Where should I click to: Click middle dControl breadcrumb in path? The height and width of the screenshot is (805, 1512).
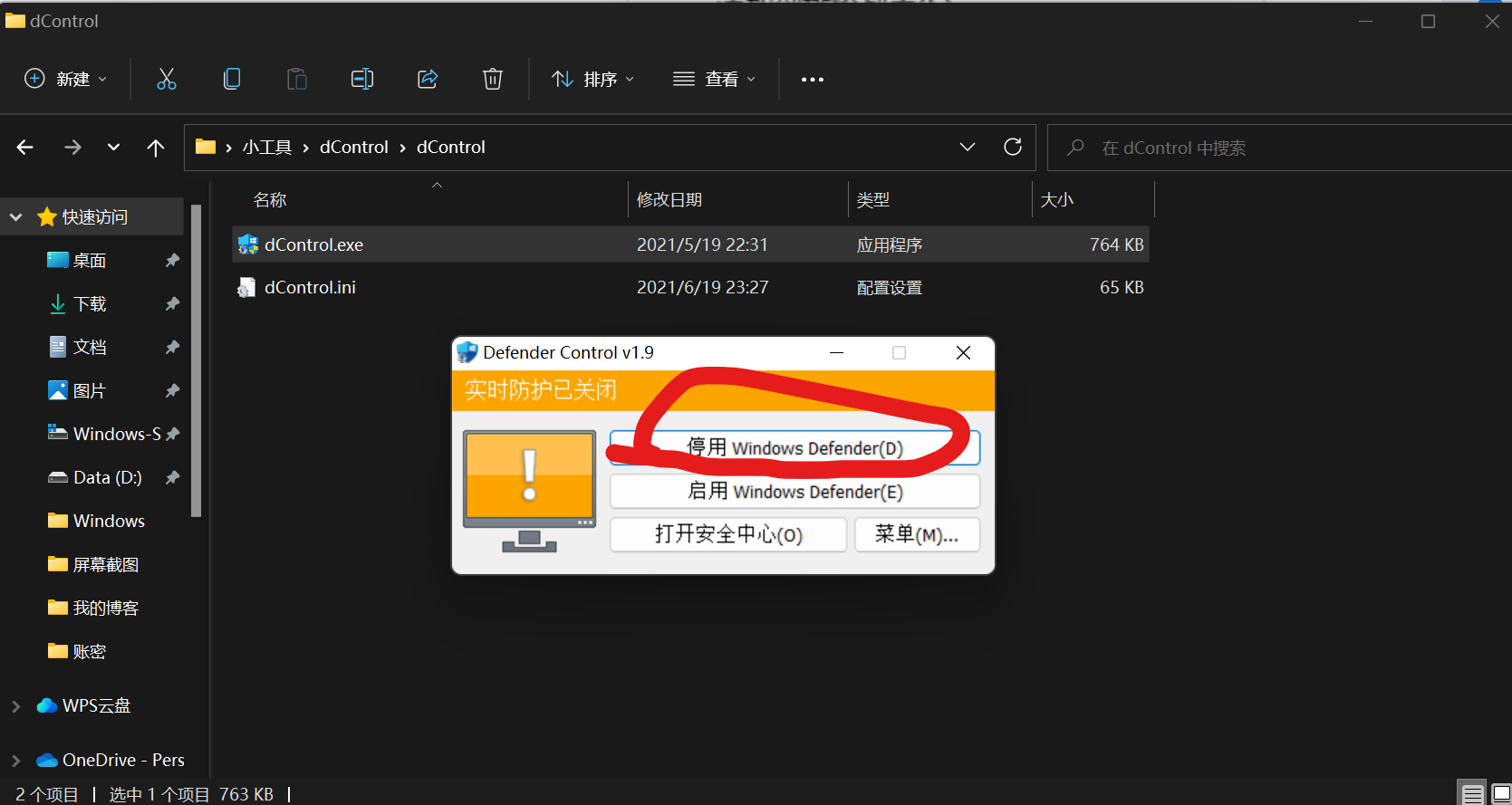(x=354, y=148)
